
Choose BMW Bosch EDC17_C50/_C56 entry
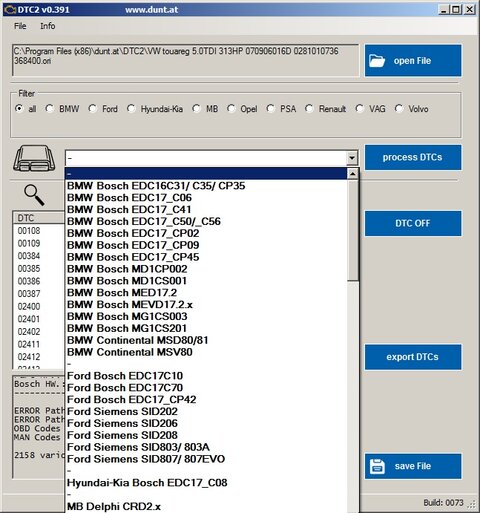(x=206, y=221)
